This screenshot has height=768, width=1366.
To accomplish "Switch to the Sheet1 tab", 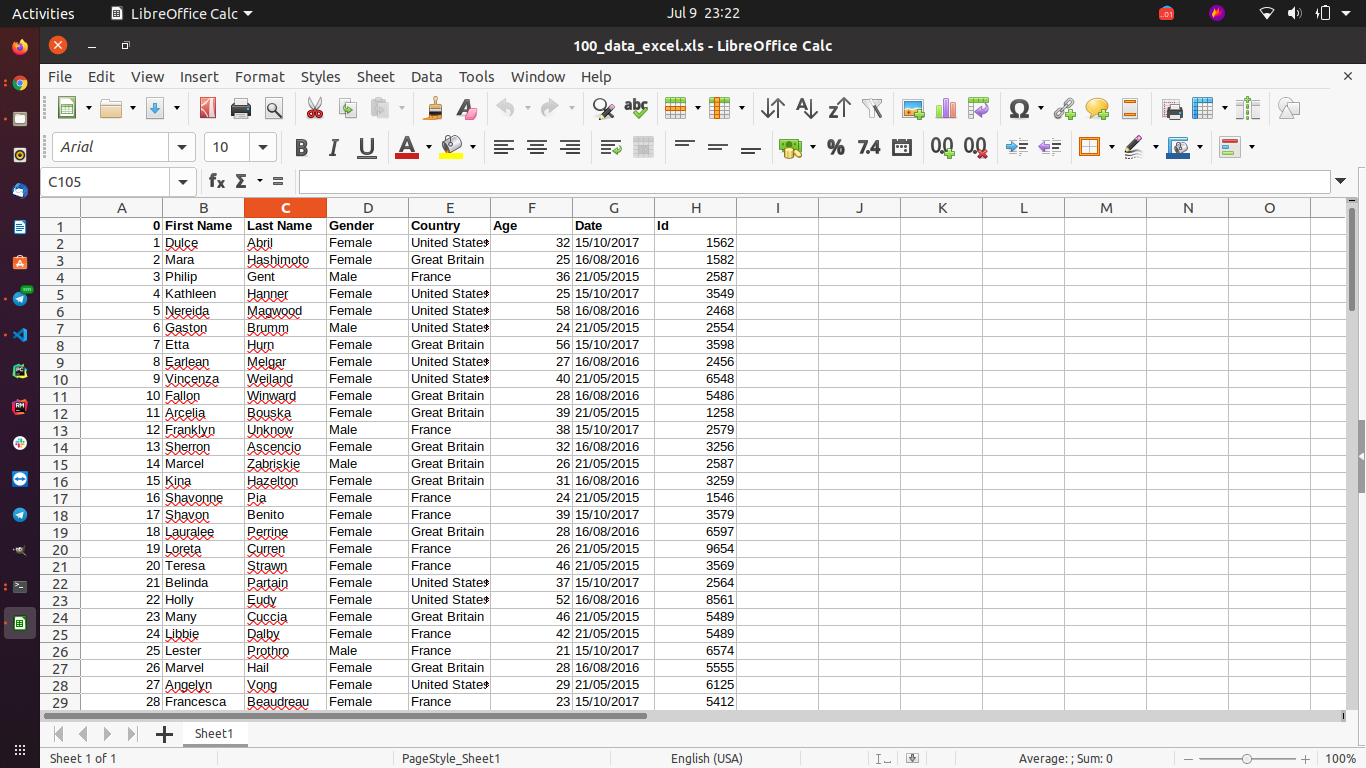I will [213, 733].
